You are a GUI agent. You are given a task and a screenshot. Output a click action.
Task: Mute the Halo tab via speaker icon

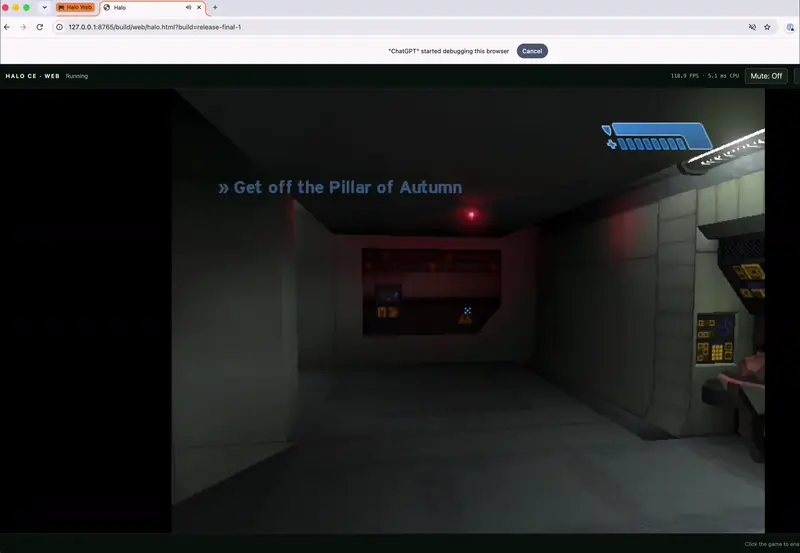[188, 8]
